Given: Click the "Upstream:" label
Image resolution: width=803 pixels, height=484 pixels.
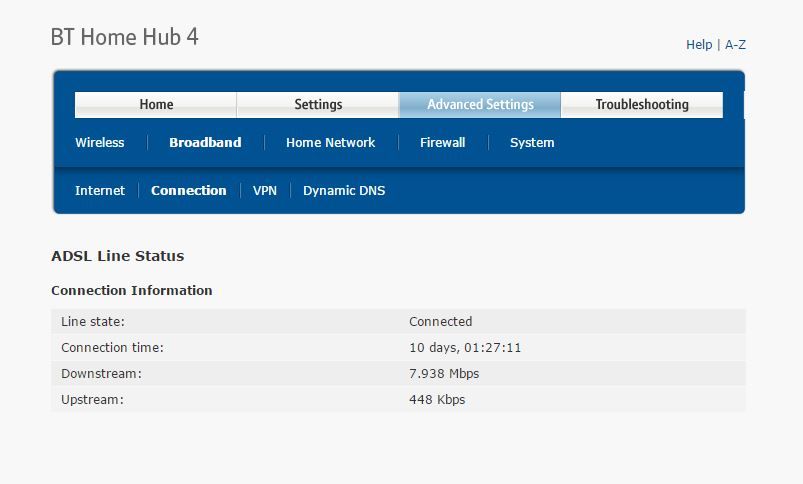Looking at the screenshot, I should pos(92,400).
